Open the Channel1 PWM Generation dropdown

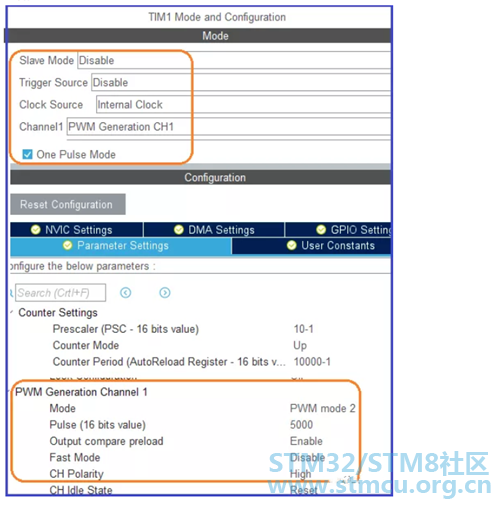(229, 126)
